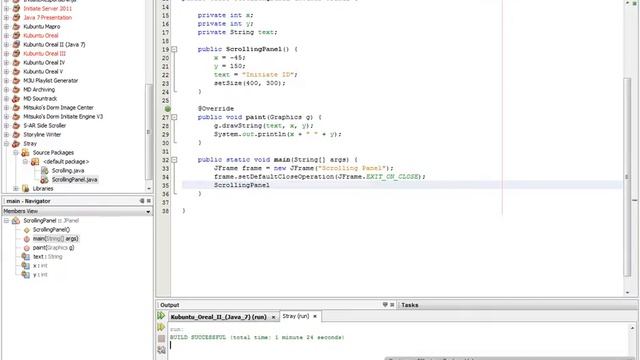Open the Tasks panel tab

(x=409, y=305)
